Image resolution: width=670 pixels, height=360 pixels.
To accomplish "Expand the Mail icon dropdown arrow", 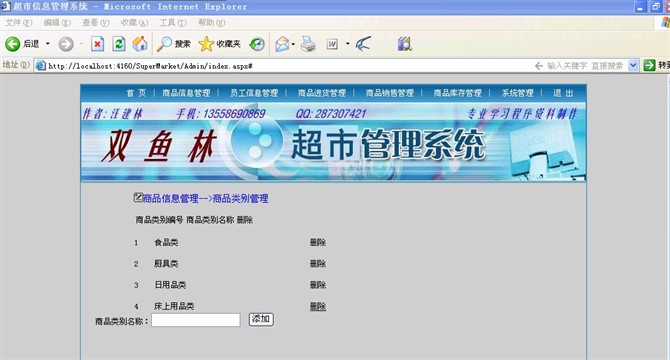I will (x=293, y=44).
